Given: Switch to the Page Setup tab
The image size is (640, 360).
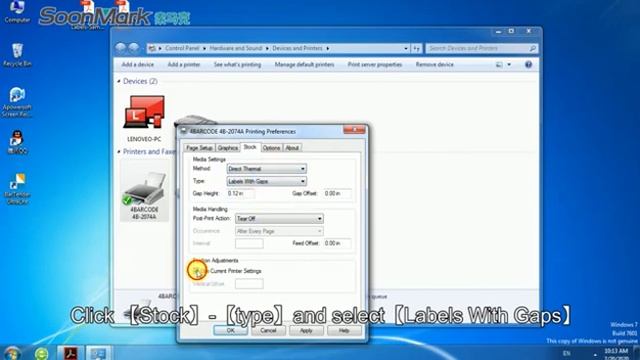Looking at the screenshot, I should click(199, 148).
